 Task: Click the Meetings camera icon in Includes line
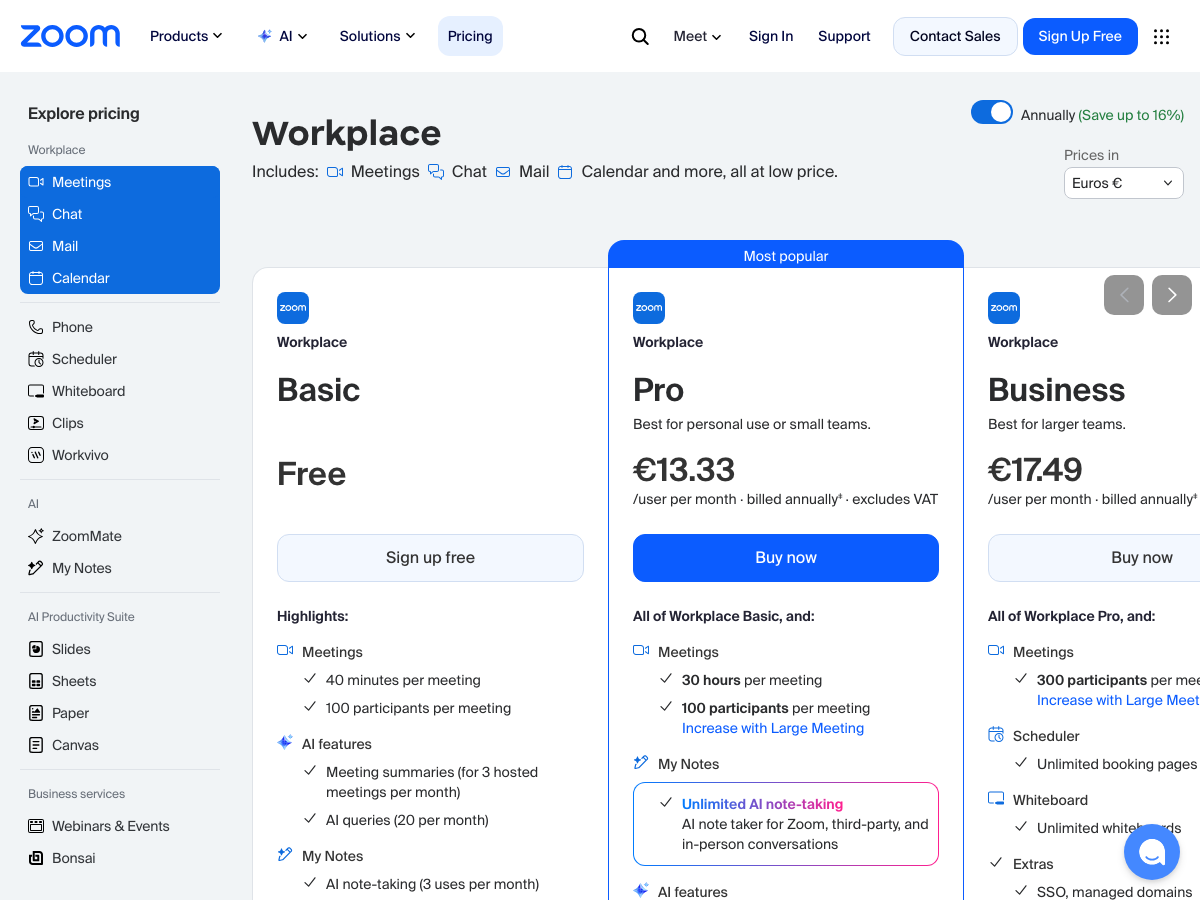pos(336,172)
